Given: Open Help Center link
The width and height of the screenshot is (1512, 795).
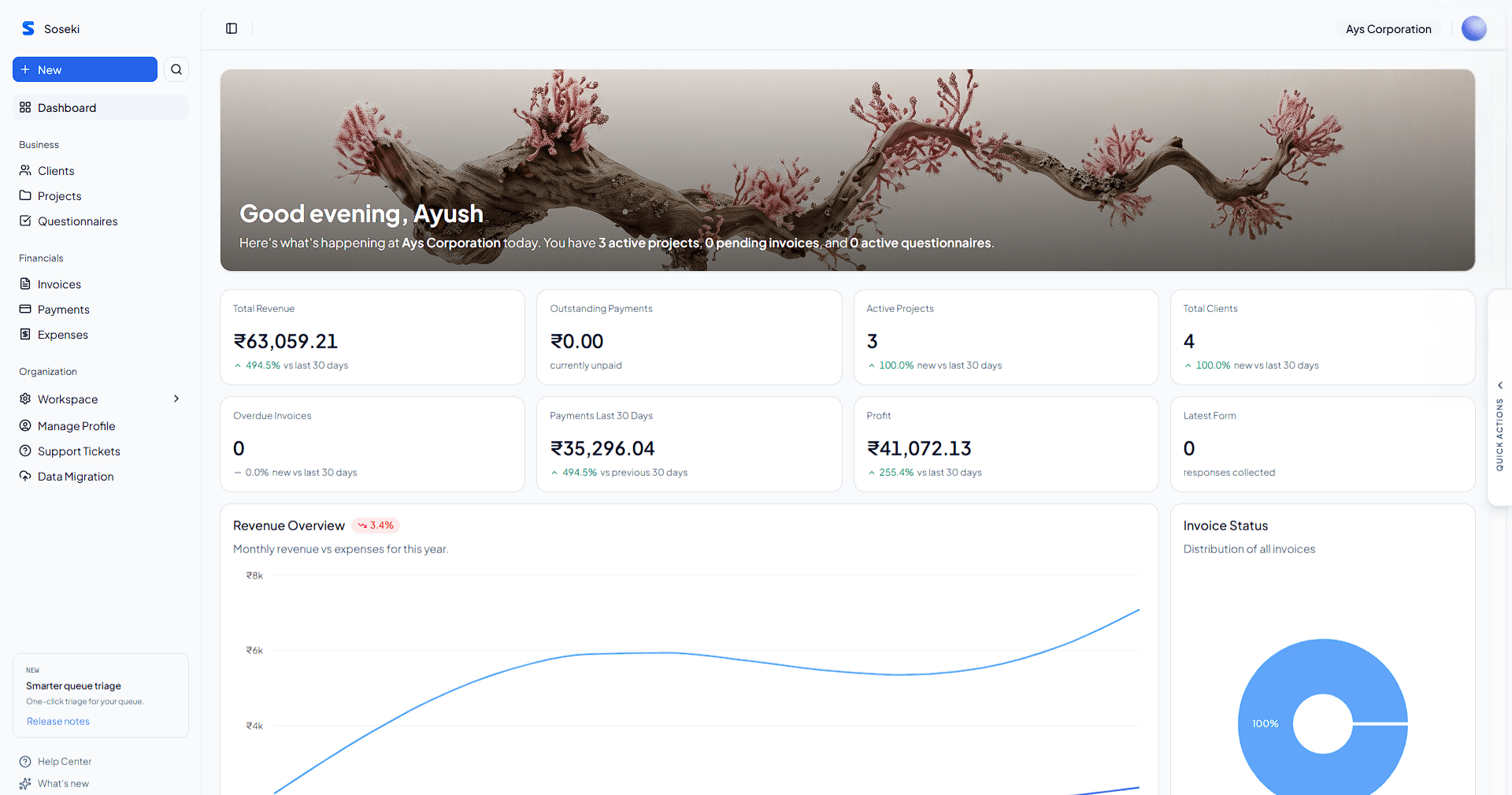Looking at the screenshot, I should (x=65, y=761).
